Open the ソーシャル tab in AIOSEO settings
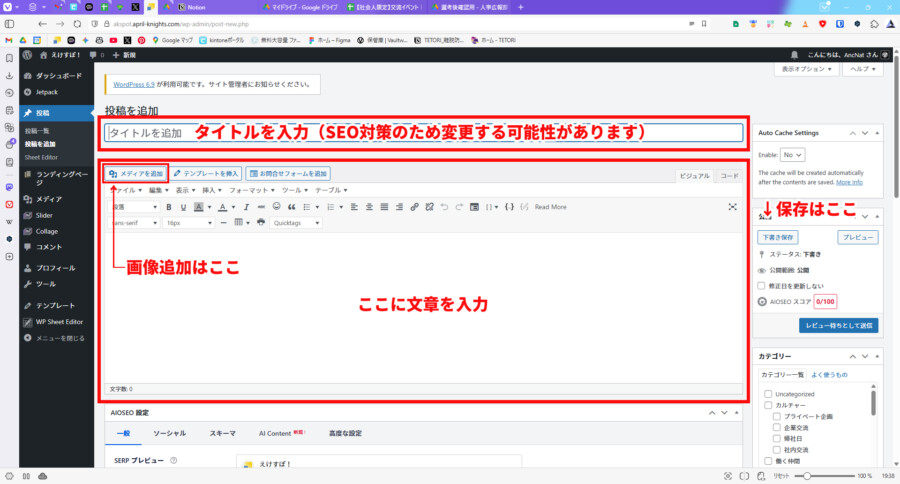 pyautogui.click(x=169, y=433)
